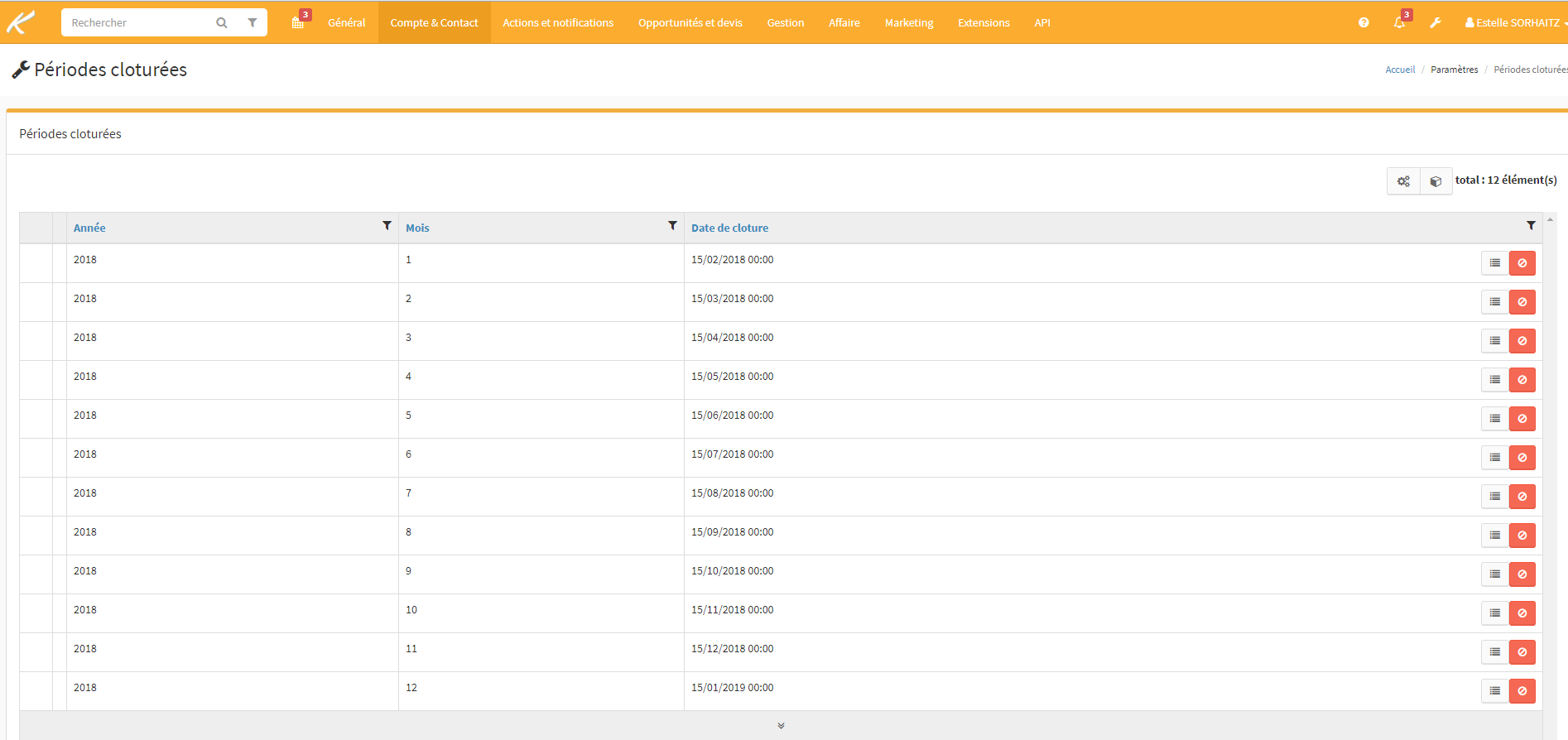Open the list icon for month 7 row
This screenshot has width=1568, height=740.
tap(1495, 497)
